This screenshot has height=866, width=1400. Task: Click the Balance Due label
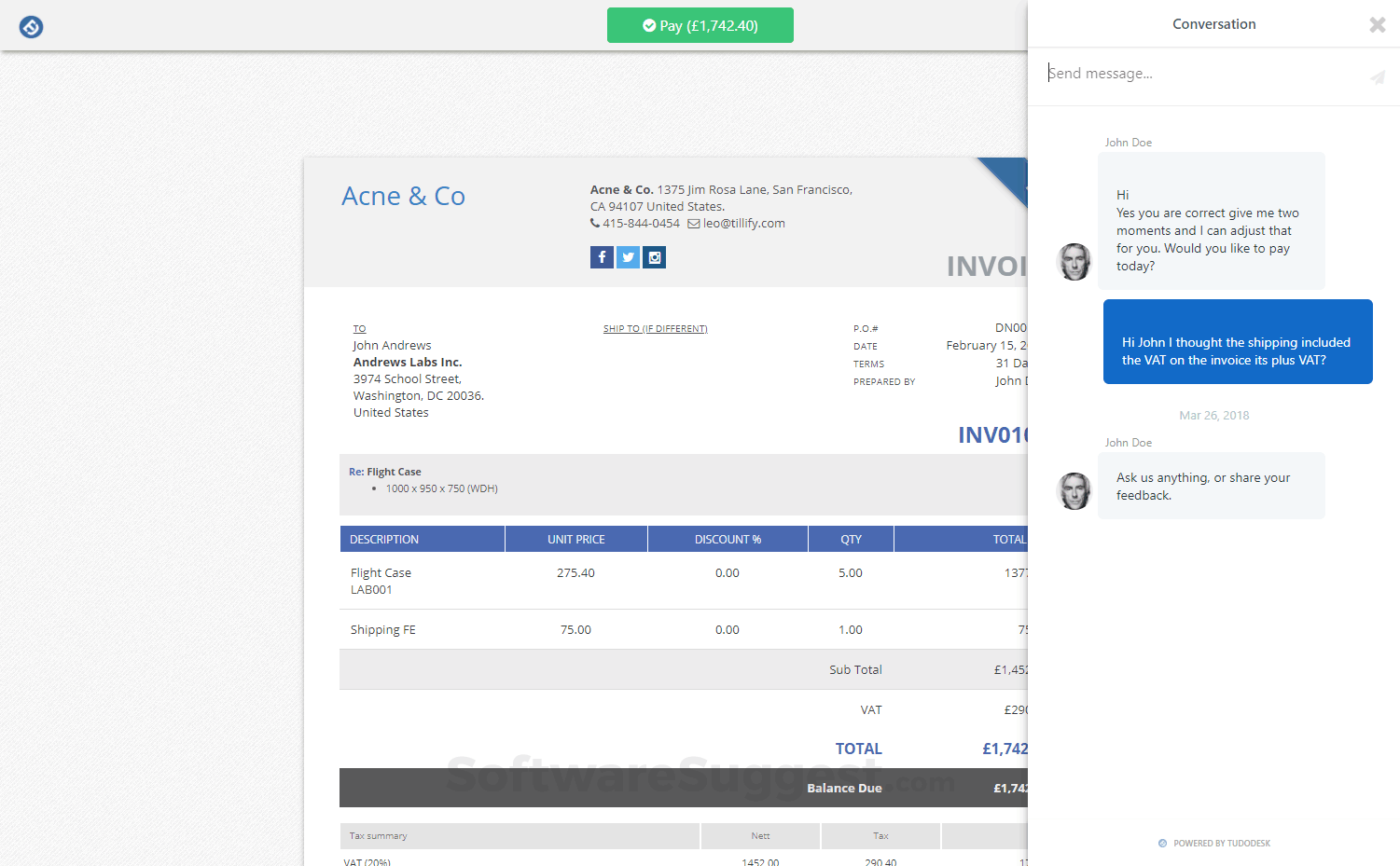point(844,789)
